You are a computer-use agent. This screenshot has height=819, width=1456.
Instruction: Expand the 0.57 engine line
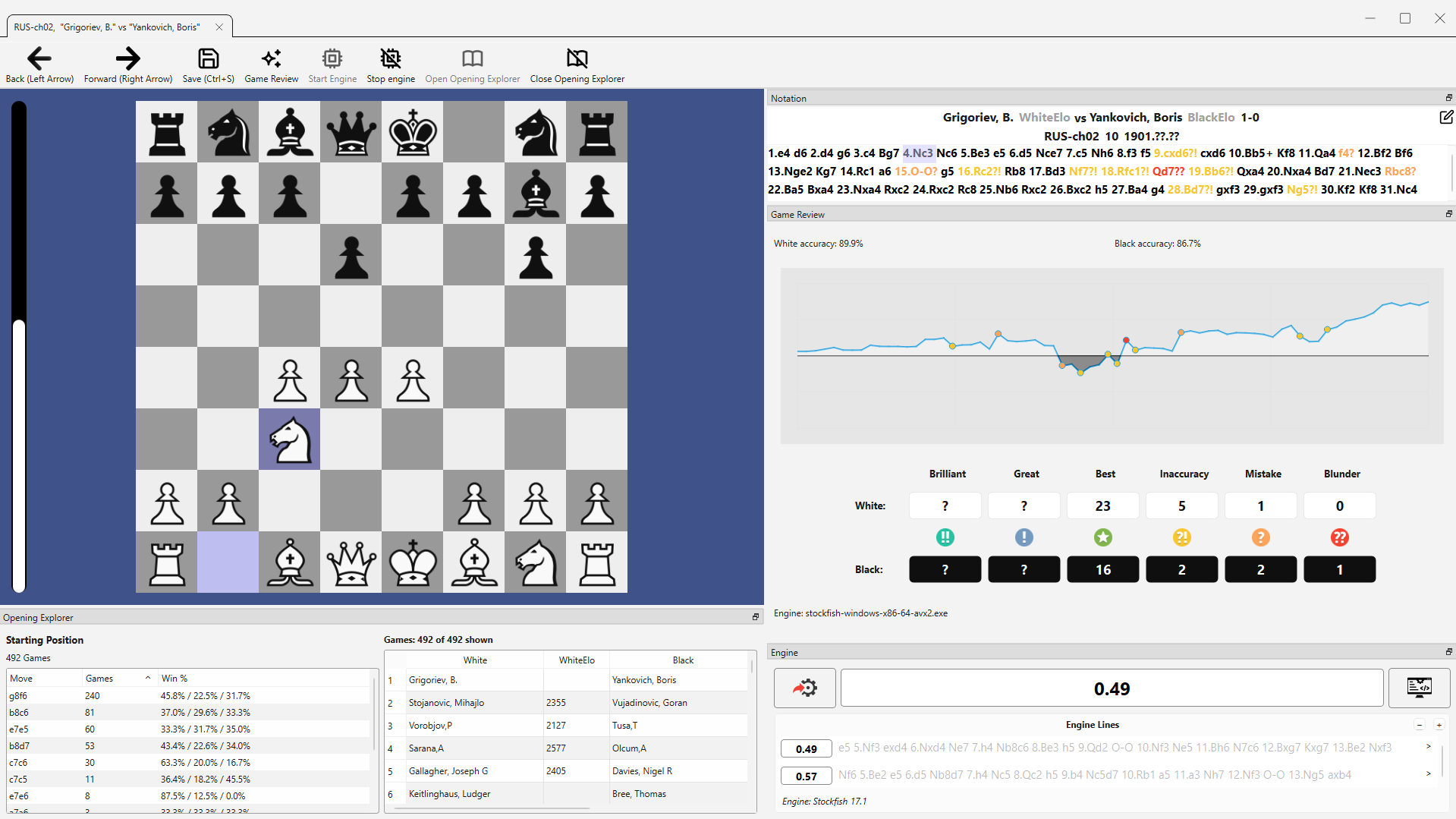point(1429,774)
